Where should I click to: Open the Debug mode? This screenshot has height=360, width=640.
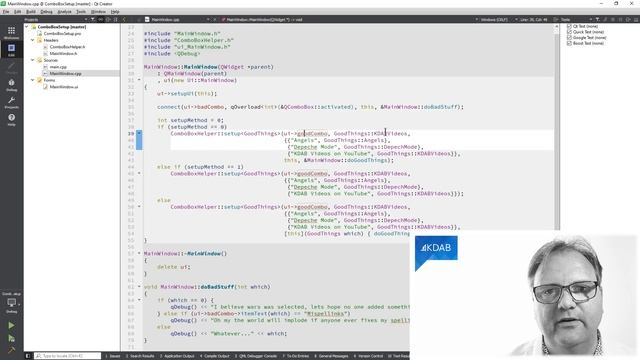[11, 85]
